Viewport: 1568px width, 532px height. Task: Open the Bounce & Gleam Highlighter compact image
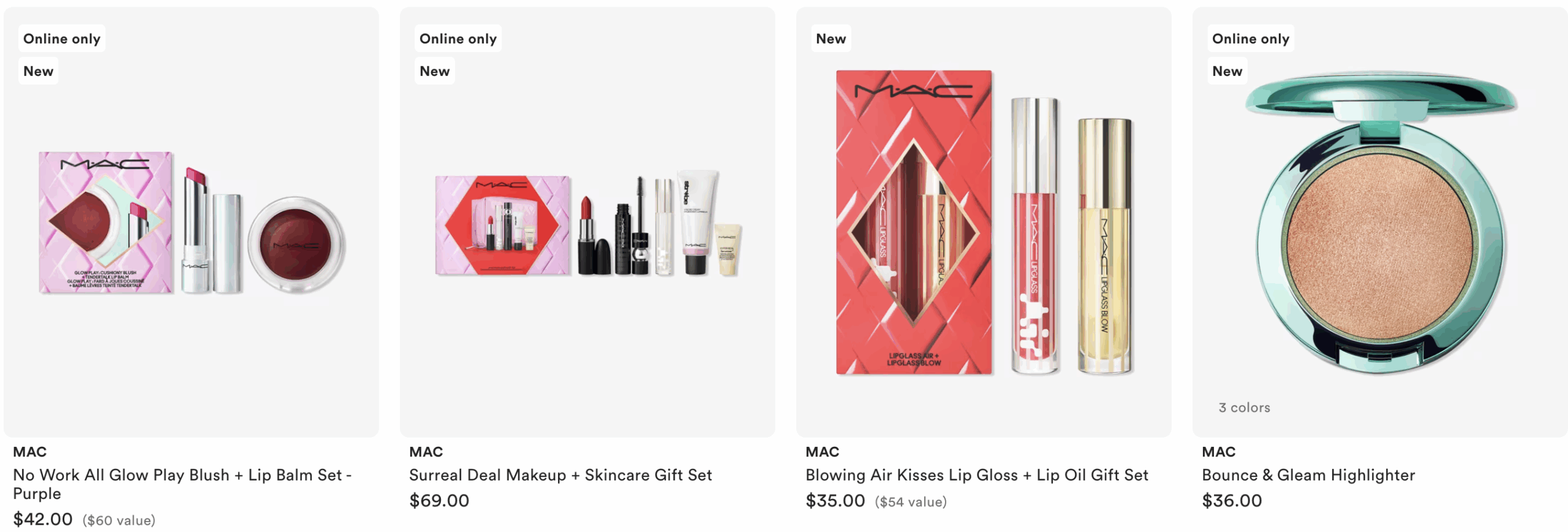[1382, 222]
